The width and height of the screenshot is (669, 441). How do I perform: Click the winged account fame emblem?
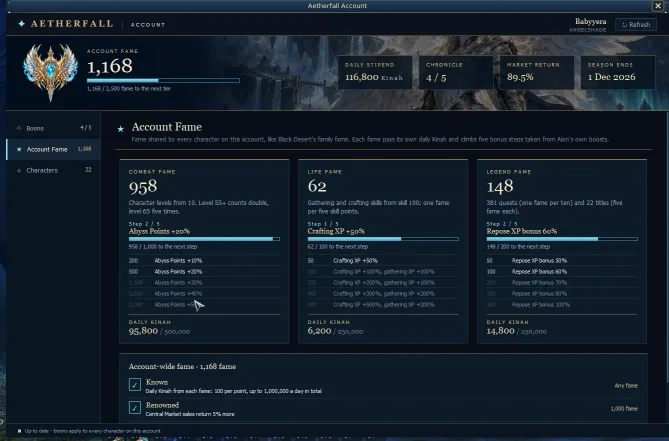point(50,71)
